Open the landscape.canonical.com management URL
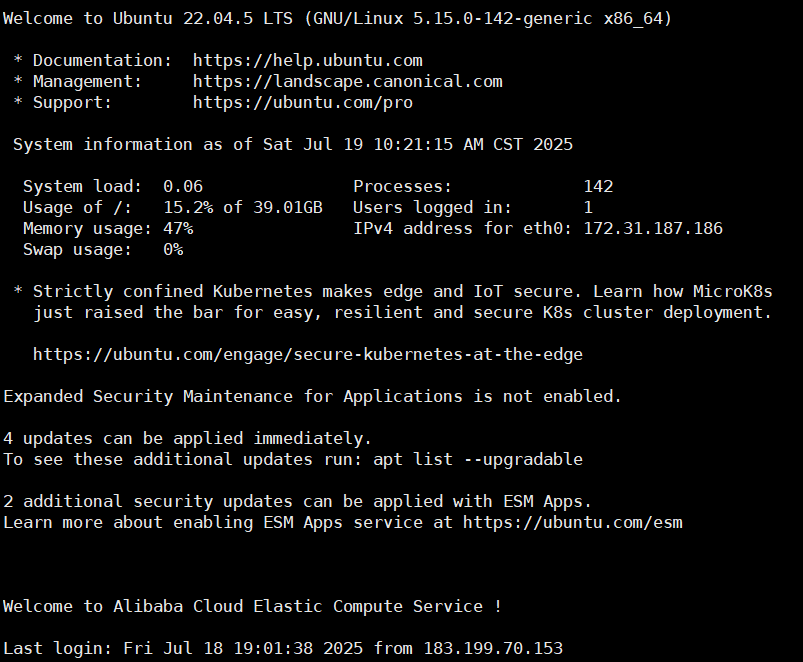Image resolution: width=803 pixels, height=662 pixels. click(x=347, y=81)
